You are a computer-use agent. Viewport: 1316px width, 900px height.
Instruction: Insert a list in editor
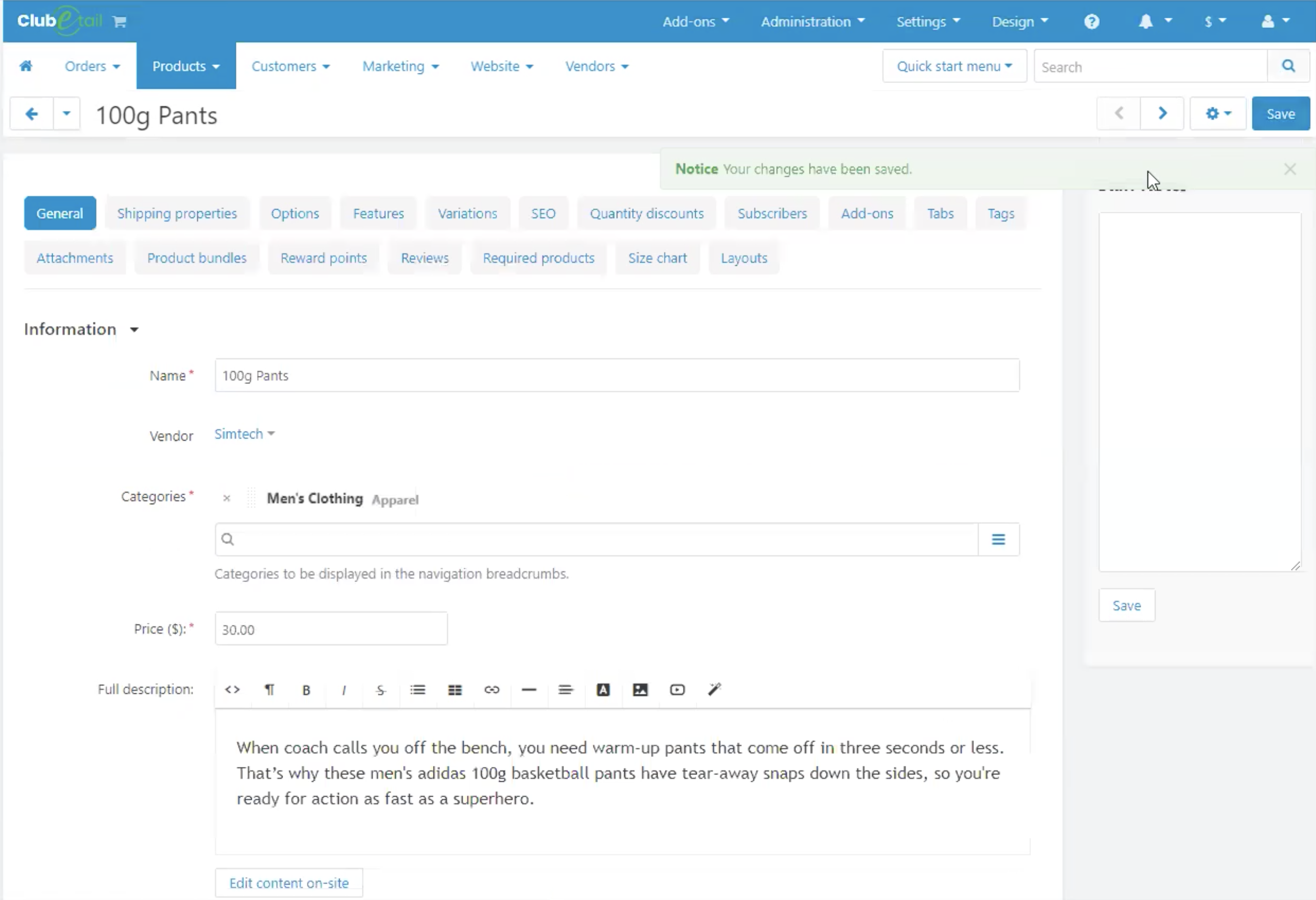[x=418, y=689]
